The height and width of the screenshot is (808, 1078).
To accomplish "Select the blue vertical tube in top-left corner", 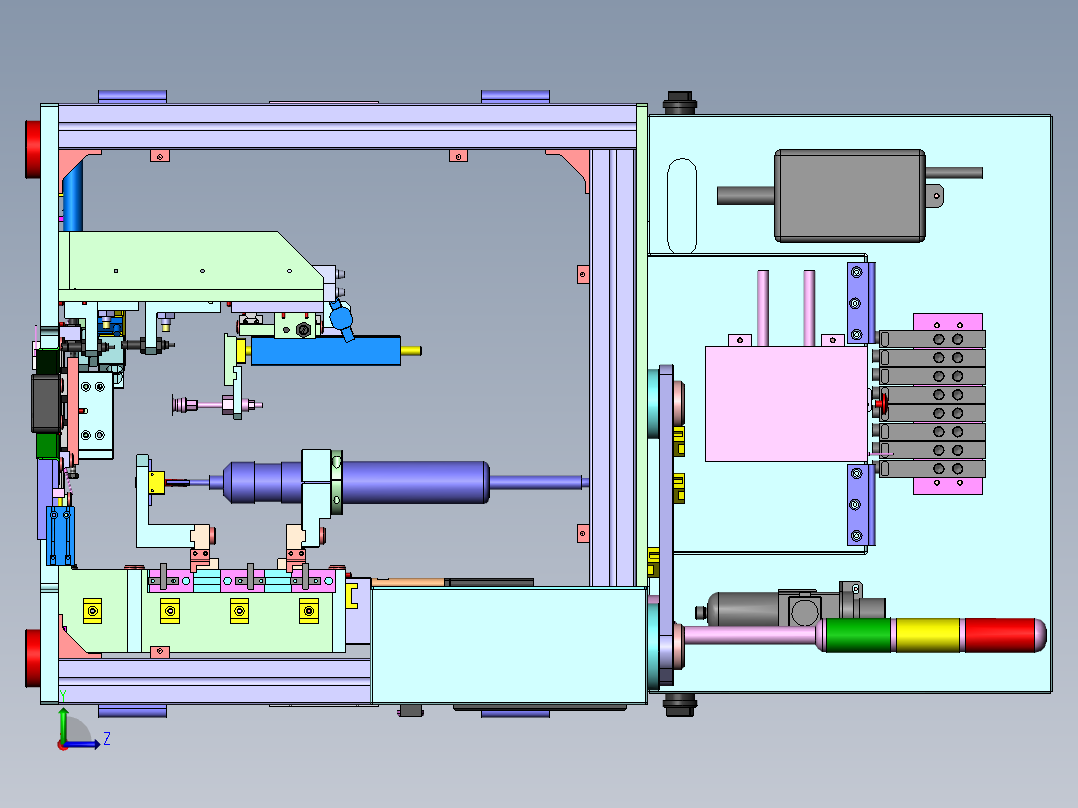I will click(x=73, y=196).
